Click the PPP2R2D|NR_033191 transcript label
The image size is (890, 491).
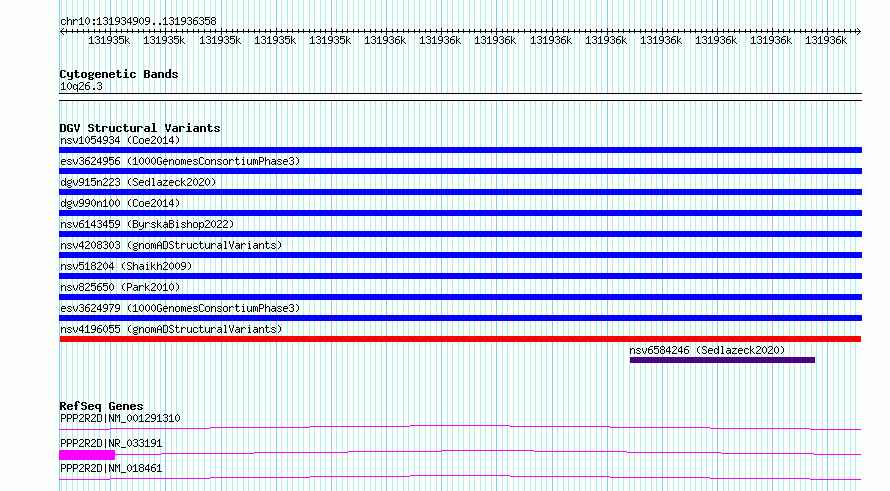coord(111,443)
